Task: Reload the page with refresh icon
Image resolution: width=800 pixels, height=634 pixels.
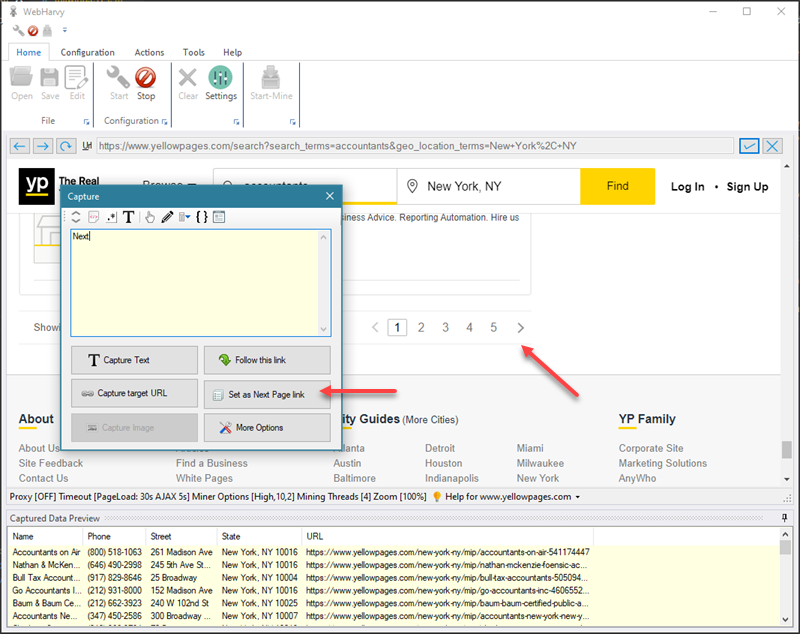Action: (65, 146)
